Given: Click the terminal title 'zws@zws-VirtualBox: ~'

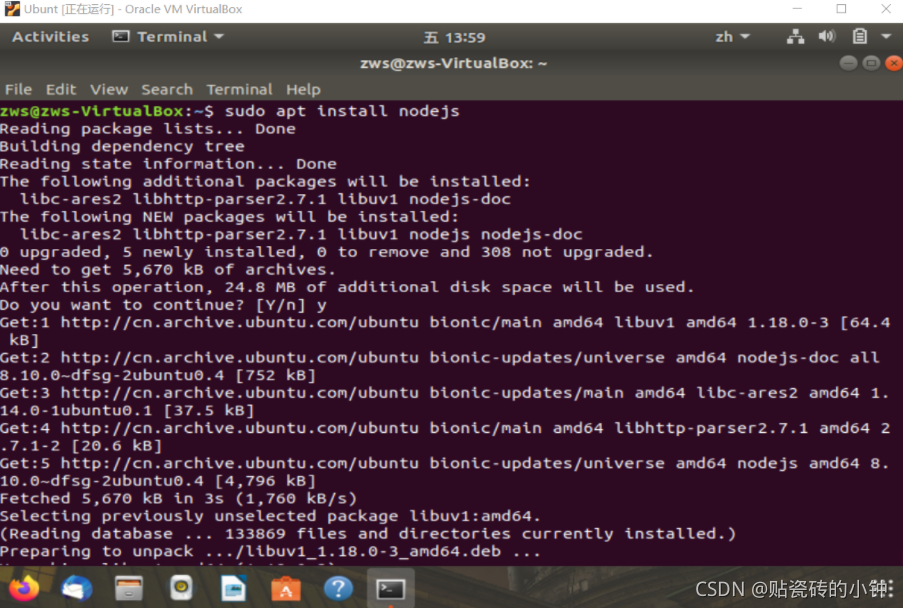Looking at the screenshot, I should point(453,63).
